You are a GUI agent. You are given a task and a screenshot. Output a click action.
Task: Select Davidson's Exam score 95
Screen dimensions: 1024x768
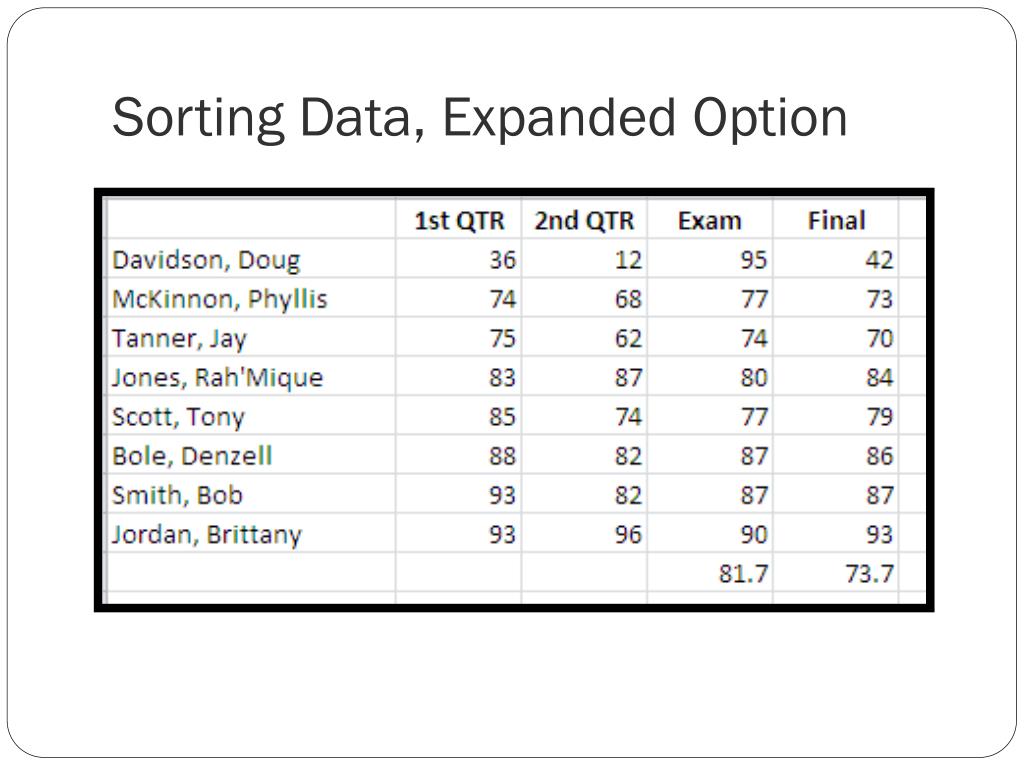tap(710, 259)
